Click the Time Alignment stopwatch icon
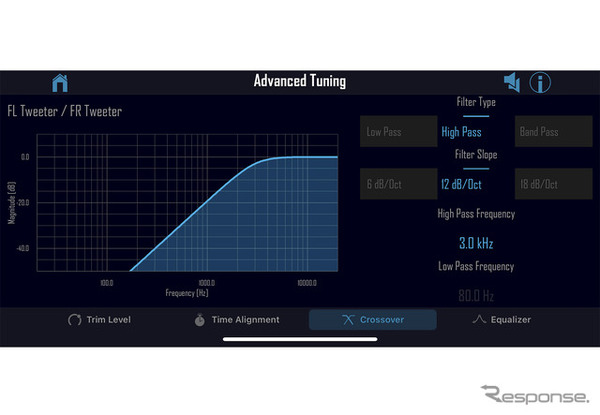The height and width of the screenshot is (415, 600). pos(199,320)
